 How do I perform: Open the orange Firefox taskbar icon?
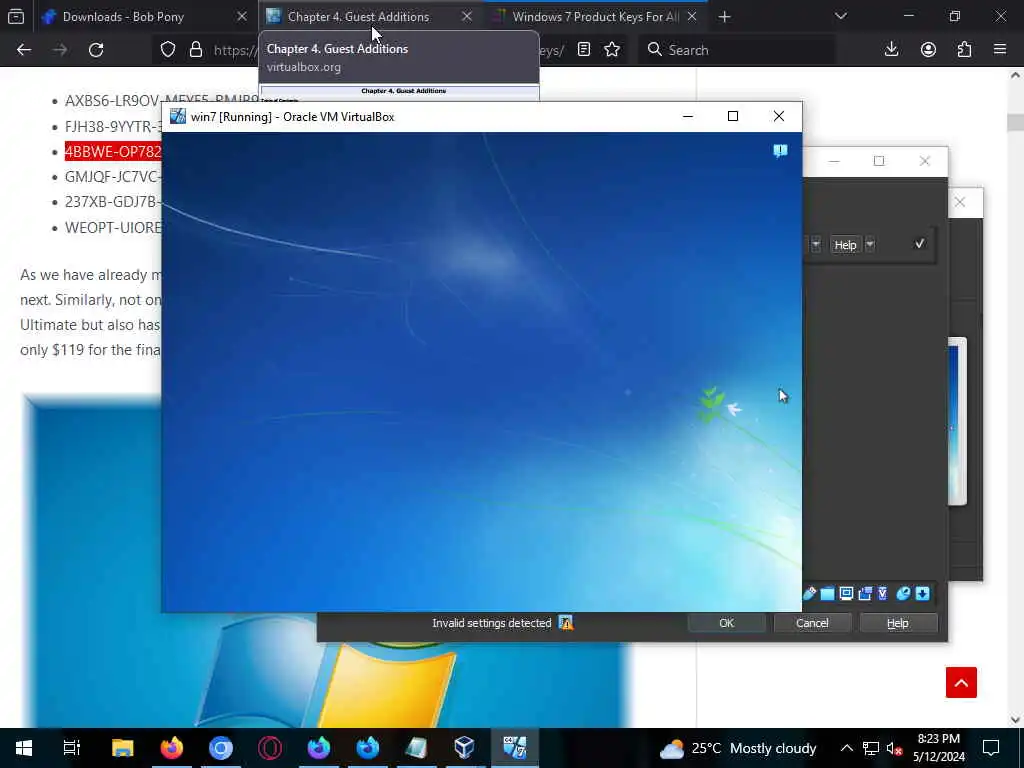172,748
